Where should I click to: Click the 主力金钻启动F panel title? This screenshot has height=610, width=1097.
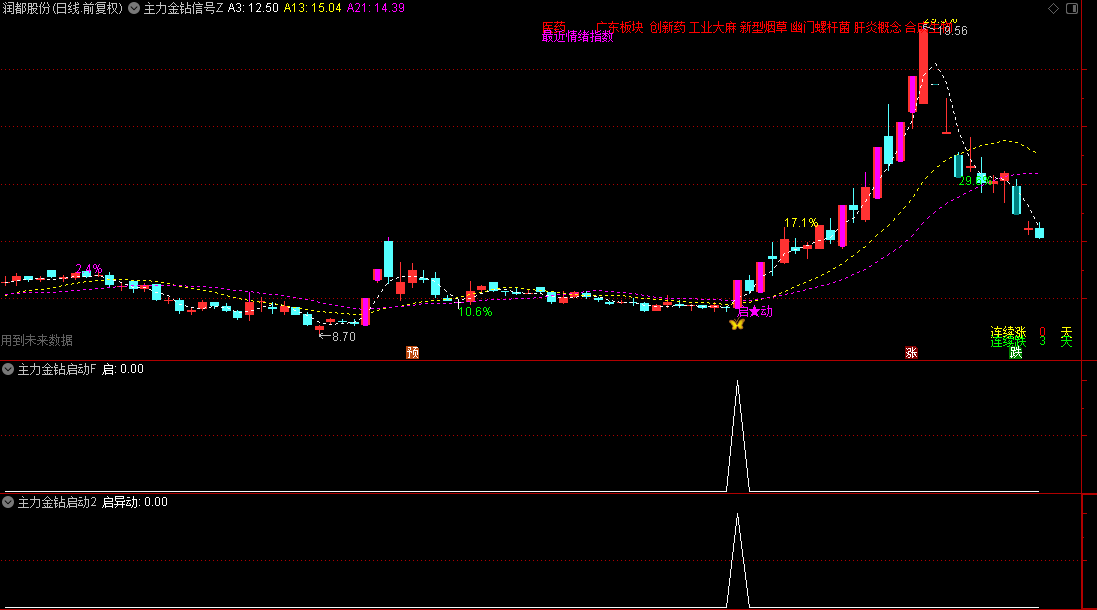click(x=57, y=369)
